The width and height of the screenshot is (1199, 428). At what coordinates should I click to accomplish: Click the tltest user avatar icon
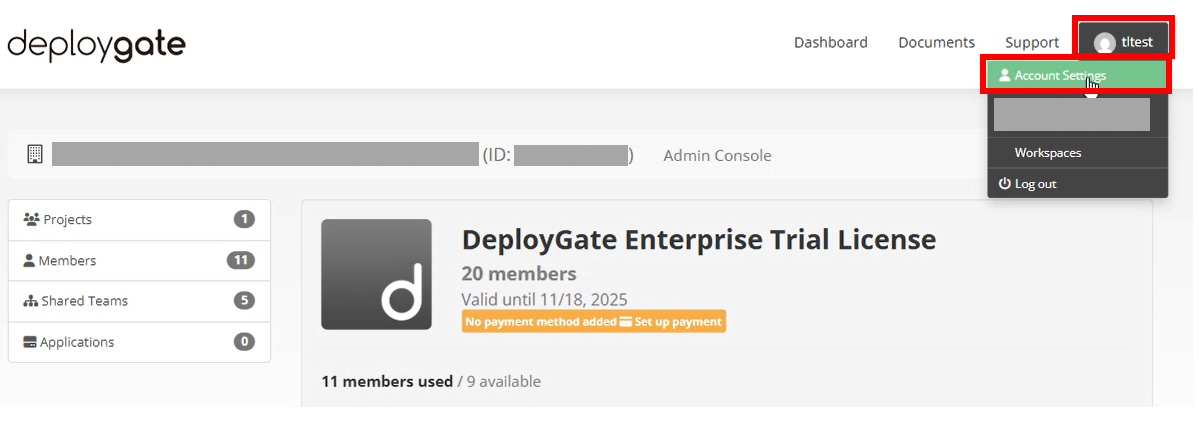pyautogui.click(x=1104, y=43)
